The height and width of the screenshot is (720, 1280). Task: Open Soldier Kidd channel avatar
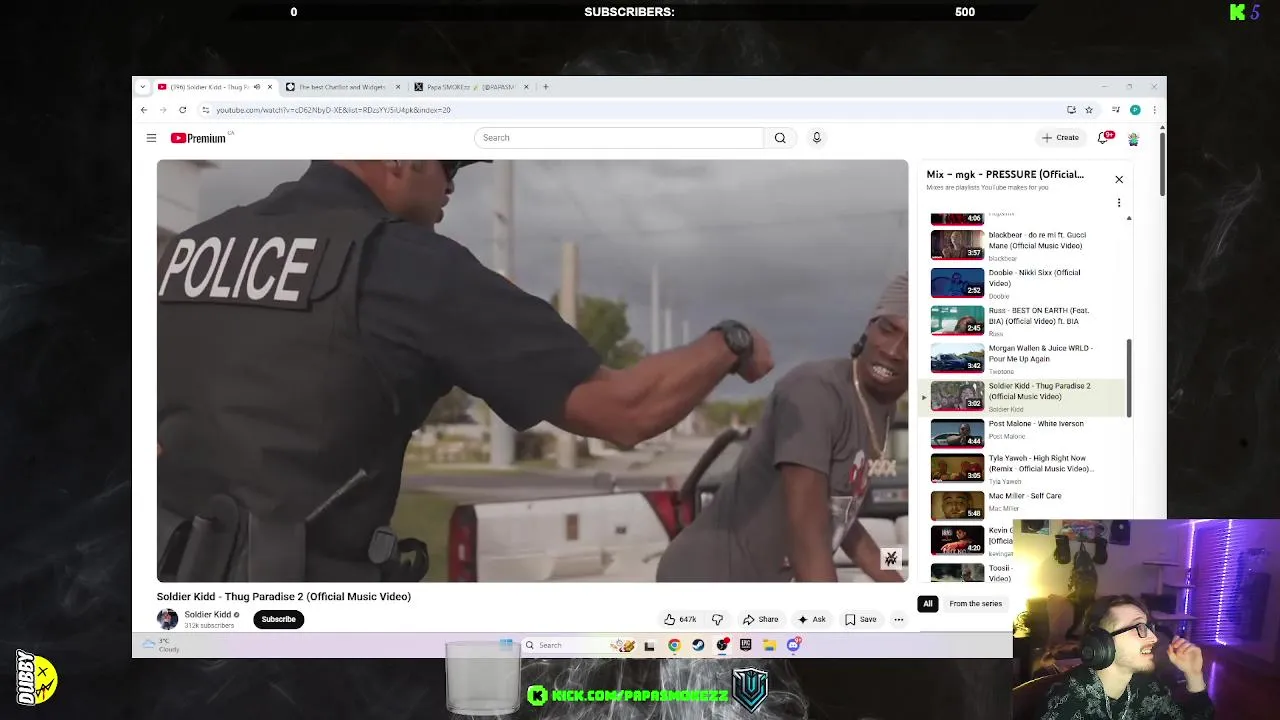(167, 619)
